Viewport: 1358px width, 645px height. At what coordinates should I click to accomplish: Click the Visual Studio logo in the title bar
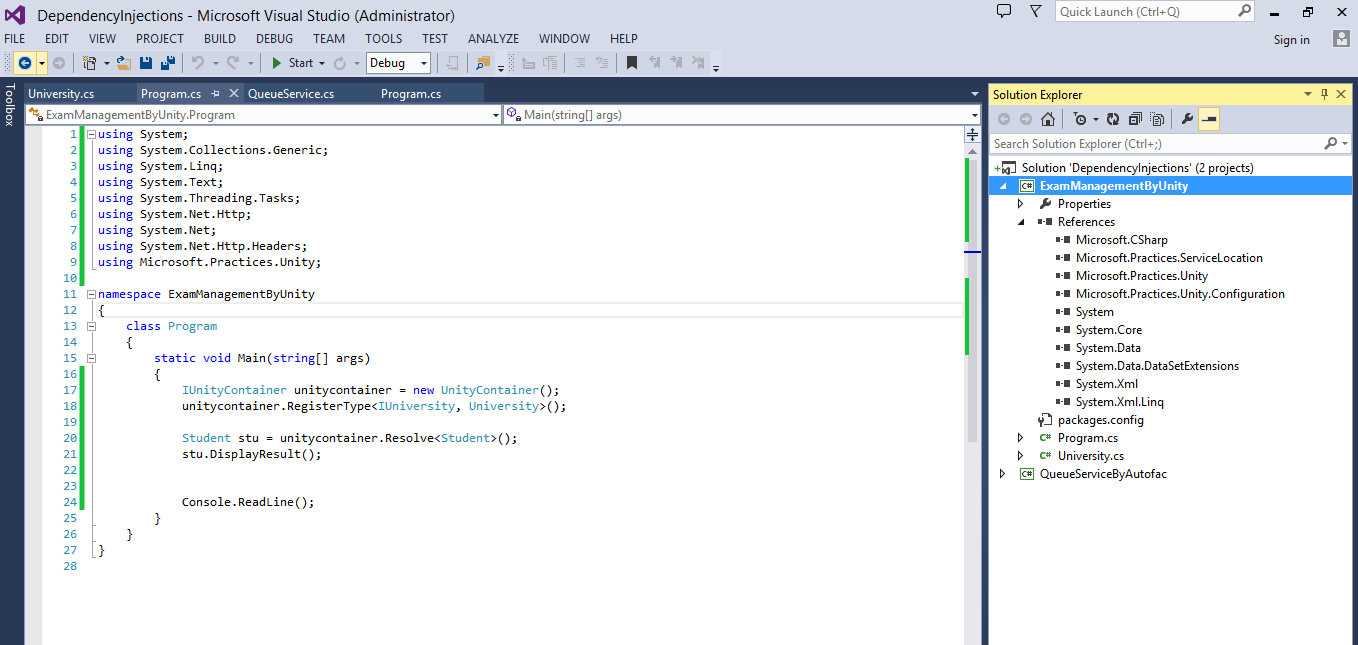click(17, 15)
